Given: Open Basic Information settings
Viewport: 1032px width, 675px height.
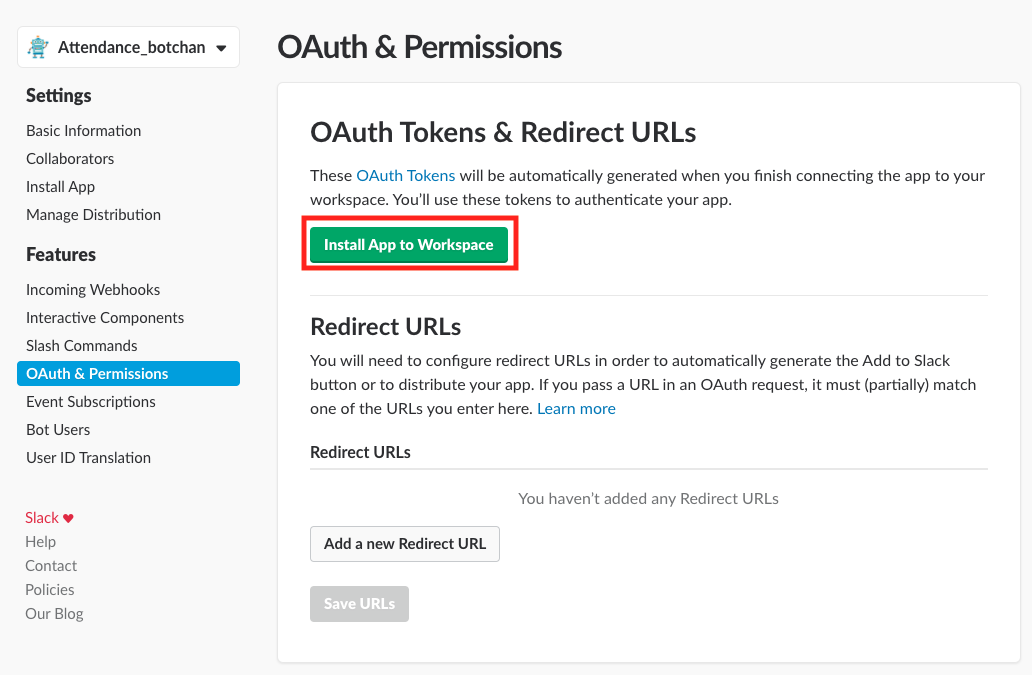Looking at the screenshot, I should point(83,131).
